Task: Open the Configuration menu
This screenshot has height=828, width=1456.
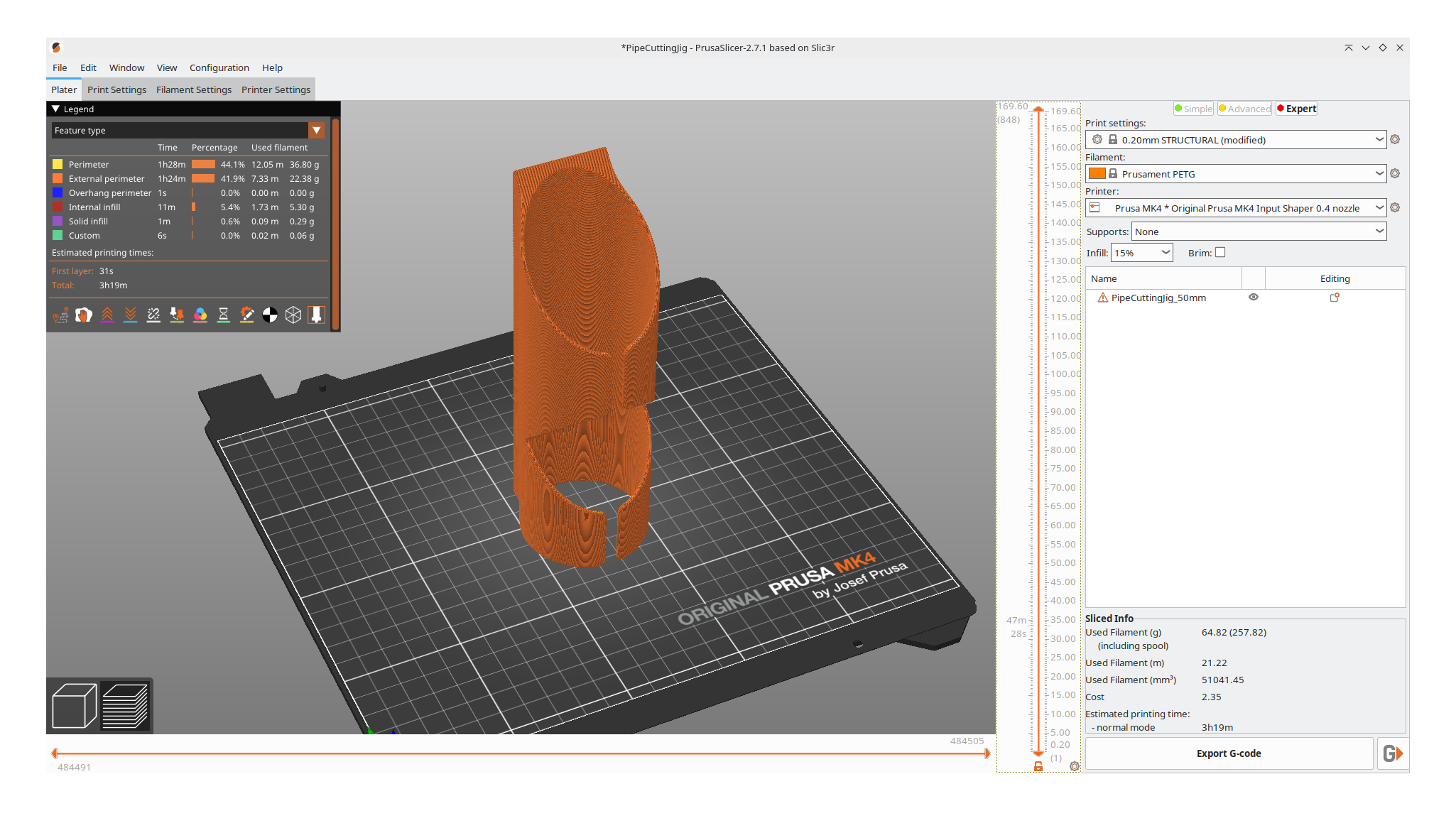Action: [219, 68]
